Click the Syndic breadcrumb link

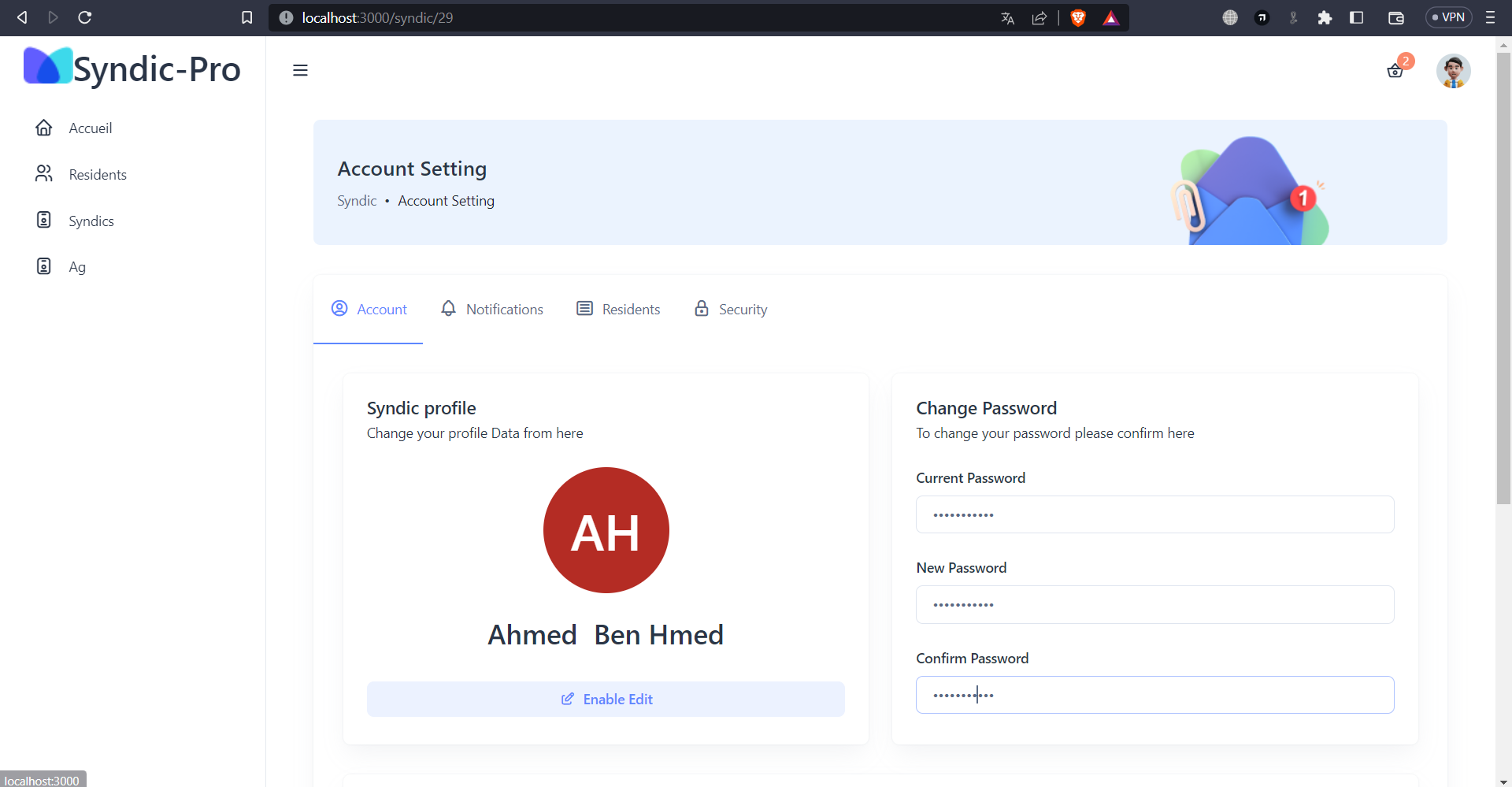(x=357, y=201)
